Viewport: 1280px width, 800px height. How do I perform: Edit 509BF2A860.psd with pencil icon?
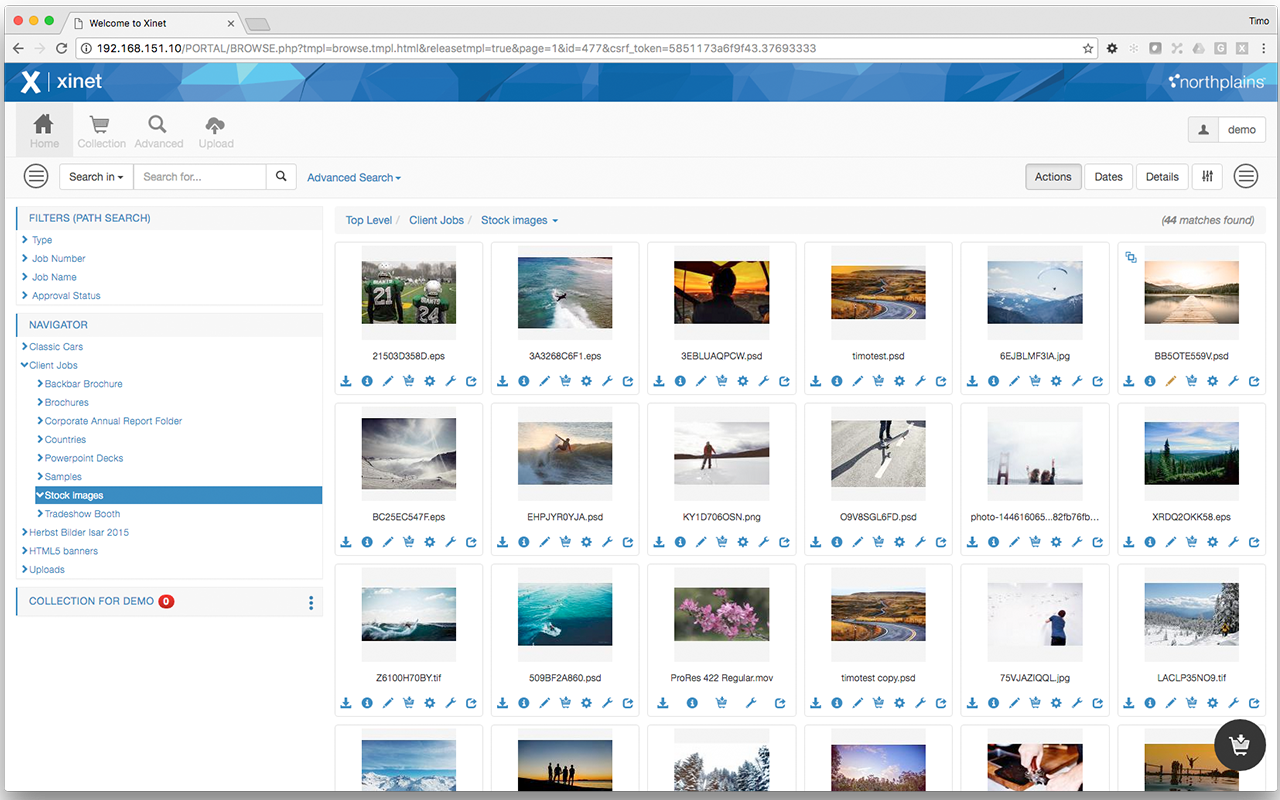[x=545, y=703]
